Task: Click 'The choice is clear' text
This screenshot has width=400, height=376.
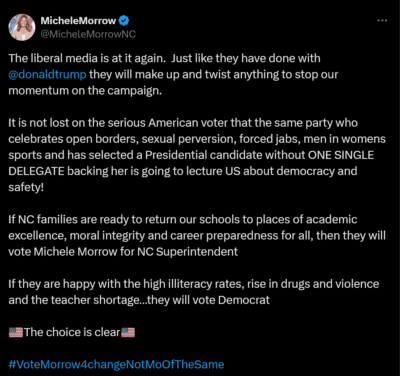Action: coord(72,332)
